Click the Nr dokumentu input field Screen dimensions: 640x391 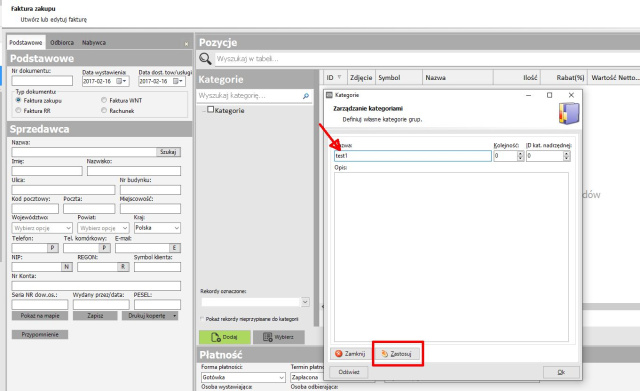pyautogui.click(x=42, y=81)
